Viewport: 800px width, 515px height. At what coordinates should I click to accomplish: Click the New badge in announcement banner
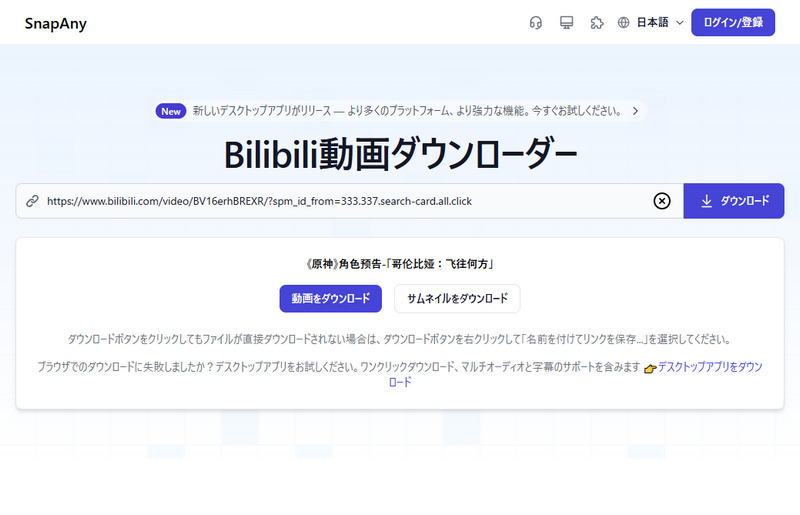click(x=170, y=111)
